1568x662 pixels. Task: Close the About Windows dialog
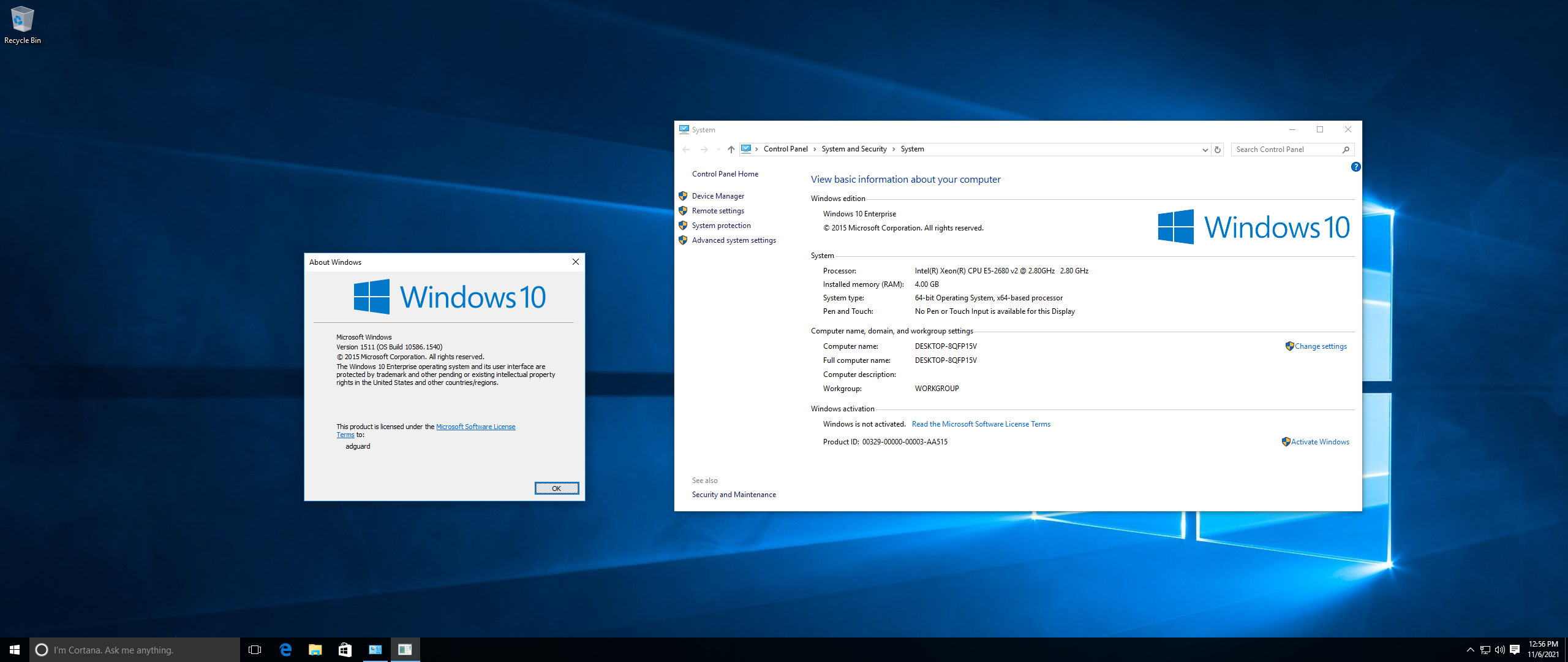pyautogui.click(x=575, y=262)
